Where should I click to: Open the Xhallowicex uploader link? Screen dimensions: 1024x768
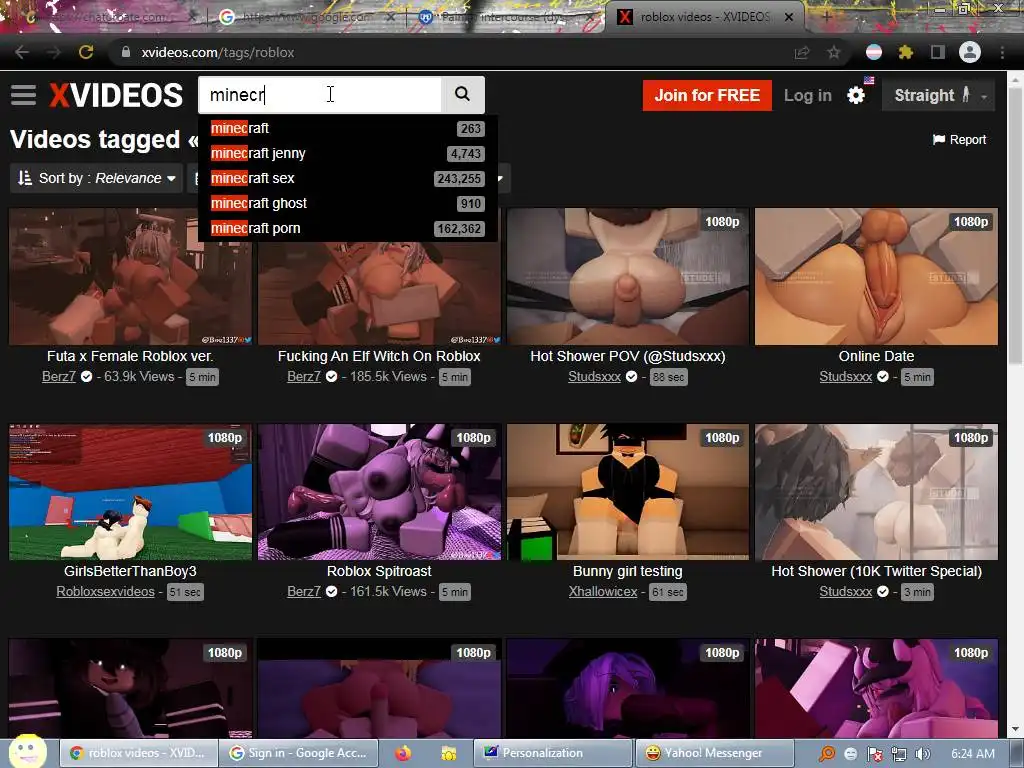[603, 592]
